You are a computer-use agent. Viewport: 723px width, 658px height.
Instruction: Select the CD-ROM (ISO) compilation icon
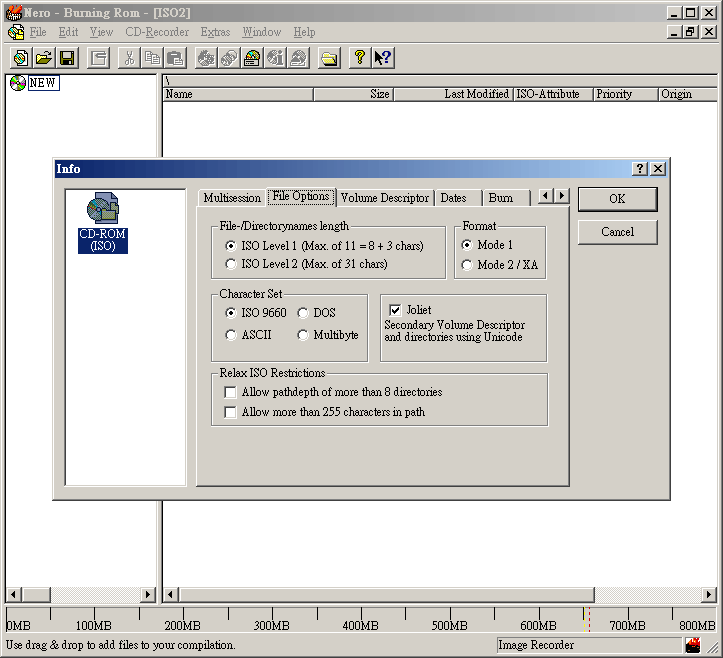coord(103,222)
